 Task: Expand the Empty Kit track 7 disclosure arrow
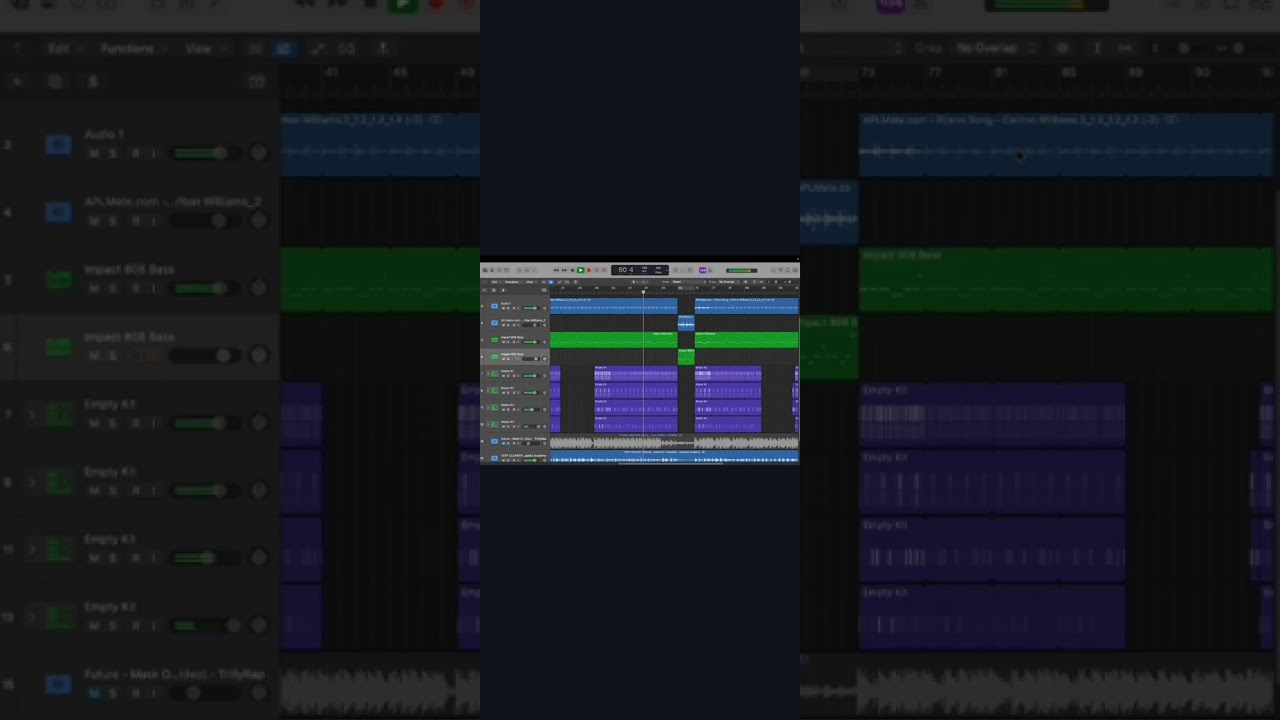coord(488,373)
